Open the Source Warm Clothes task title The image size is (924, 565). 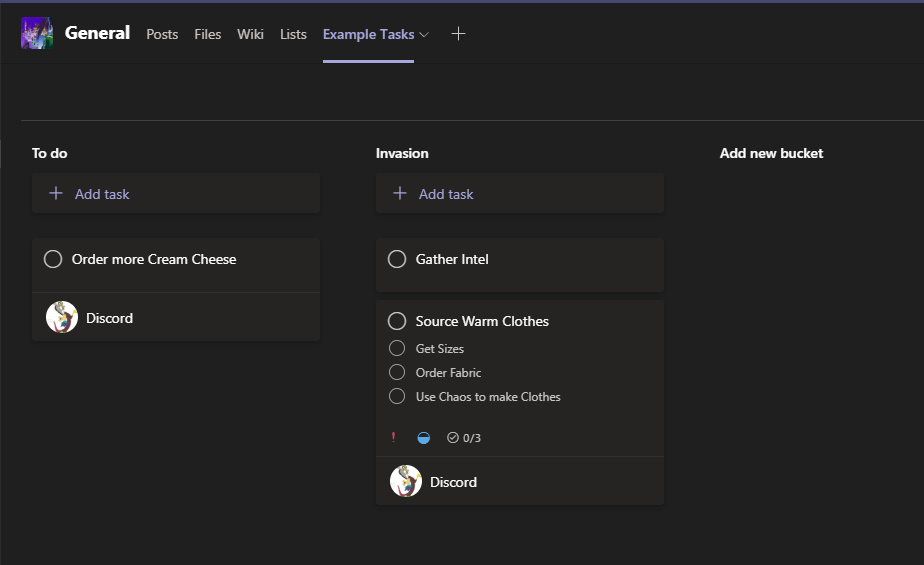pos(482,321)
